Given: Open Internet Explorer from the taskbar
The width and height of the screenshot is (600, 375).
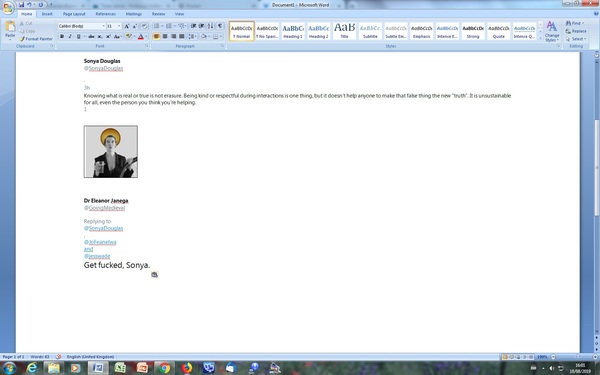Looking at the screenshot, I should tap(31, 368).
